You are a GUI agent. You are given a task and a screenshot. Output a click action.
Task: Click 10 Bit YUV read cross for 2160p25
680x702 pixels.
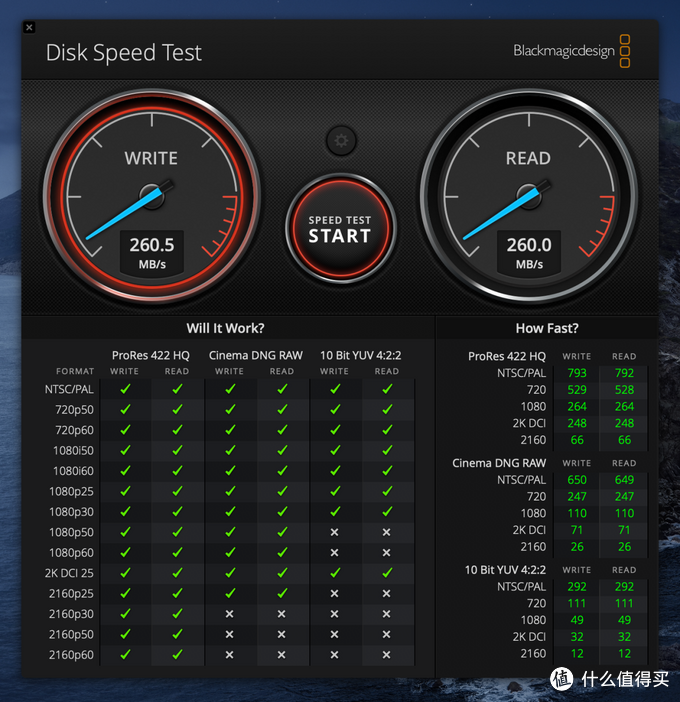click(x=386, y=594)
